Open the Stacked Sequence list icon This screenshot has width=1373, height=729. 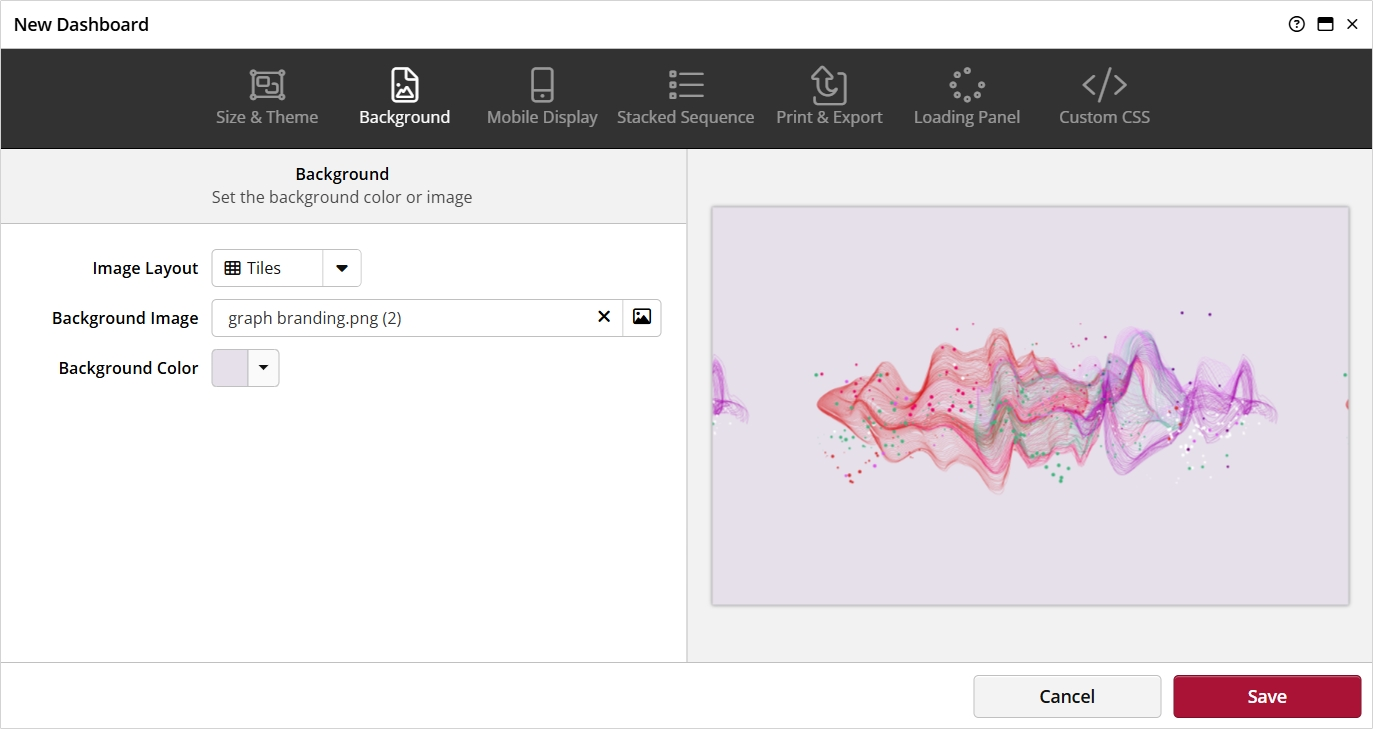click(686, 85)
